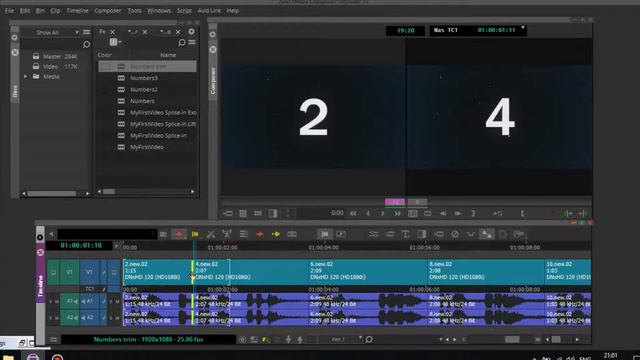The height and width of the screenshot is (360, 640).
Task: Open the Mas TC1 timecode dropdown
Action: (522, 28)
